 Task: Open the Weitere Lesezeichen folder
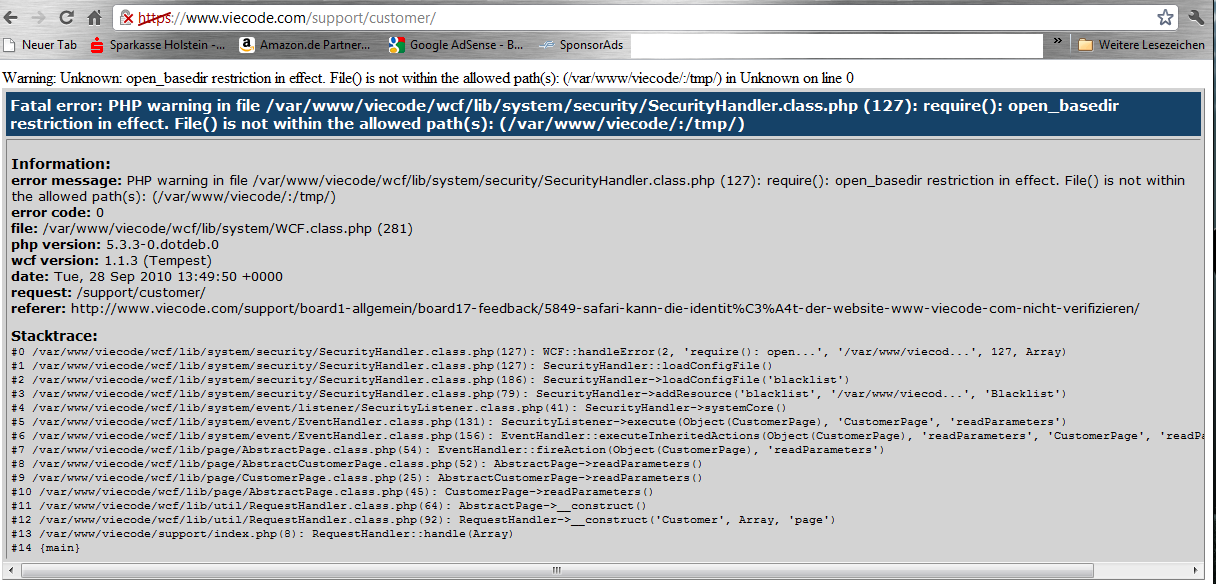(1141, 45)
